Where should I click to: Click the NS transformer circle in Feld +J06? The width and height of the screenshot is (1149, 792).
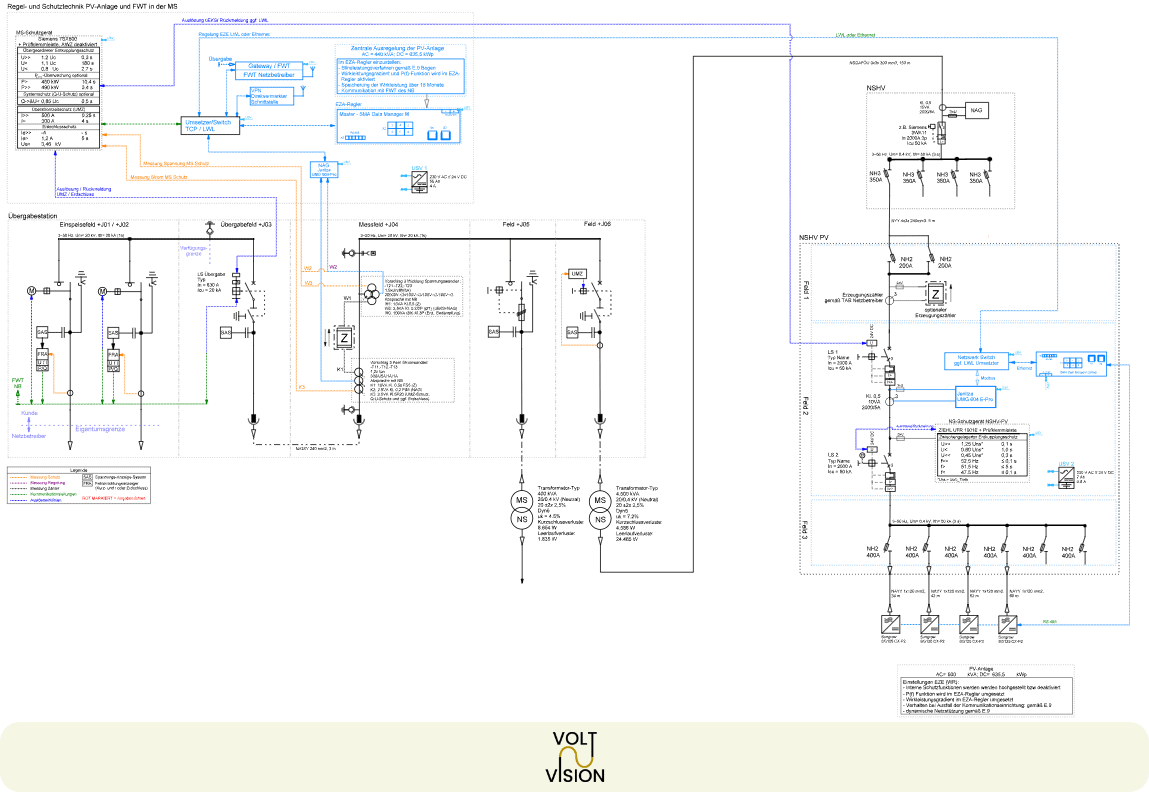point(600,519)
